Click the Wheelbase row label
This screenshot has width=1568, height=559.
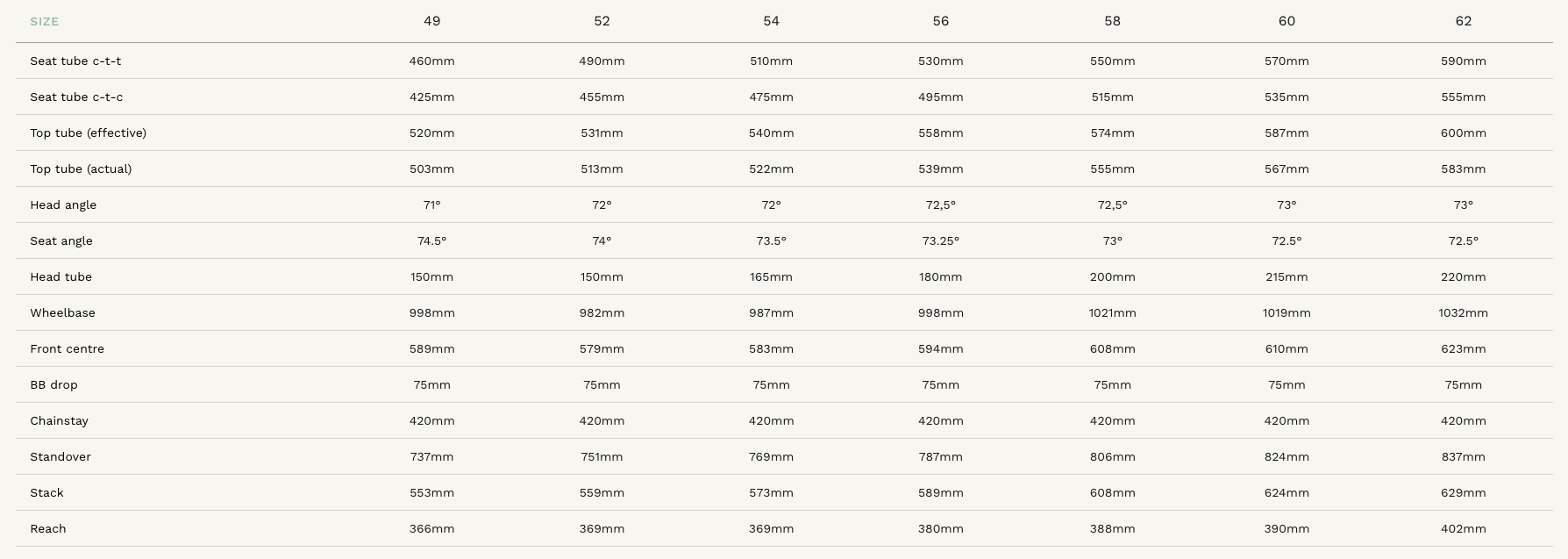tap(63, 312)
